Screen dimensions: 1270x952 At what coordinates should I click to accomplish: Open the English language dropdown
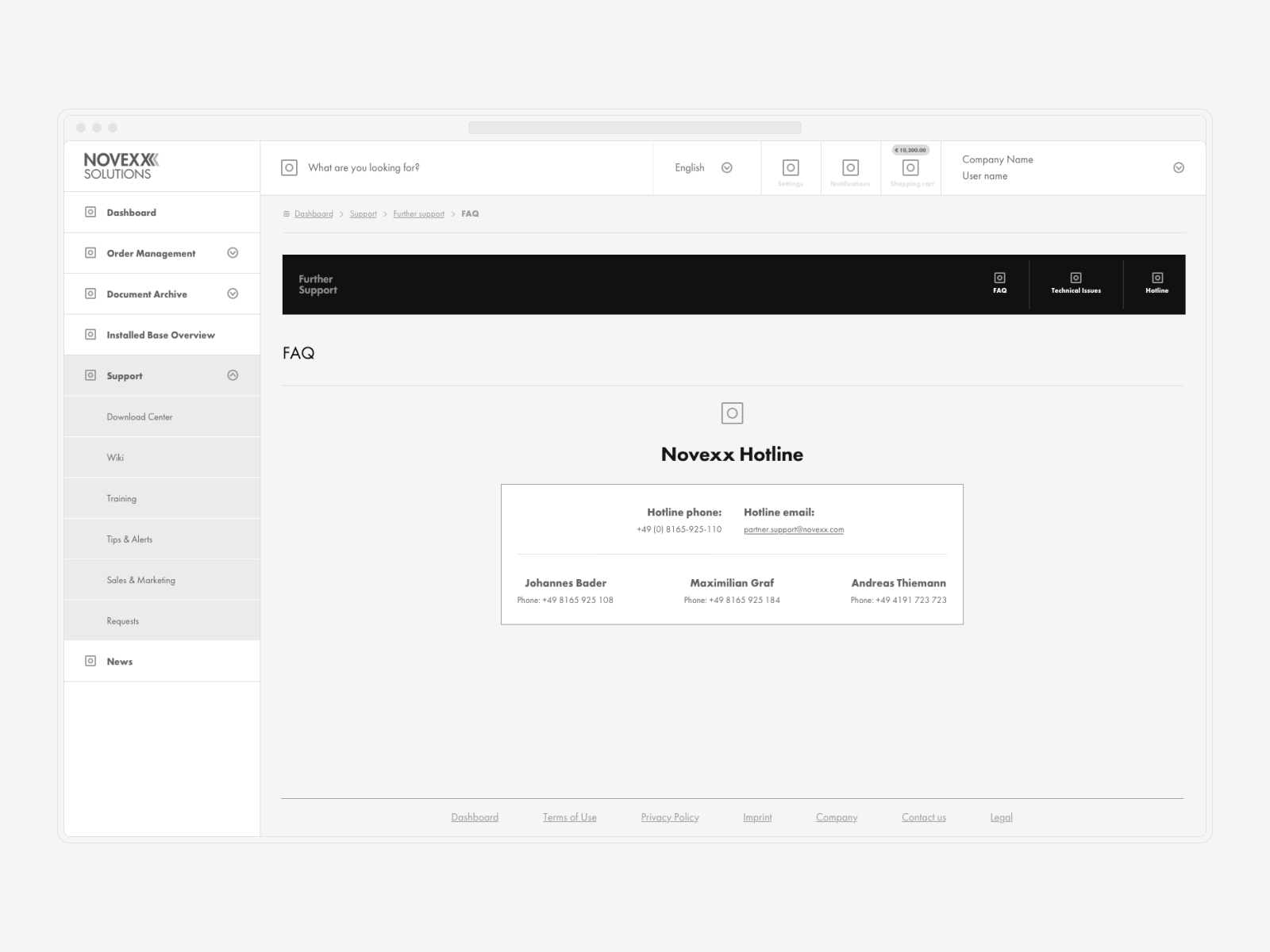coord(704,167)
